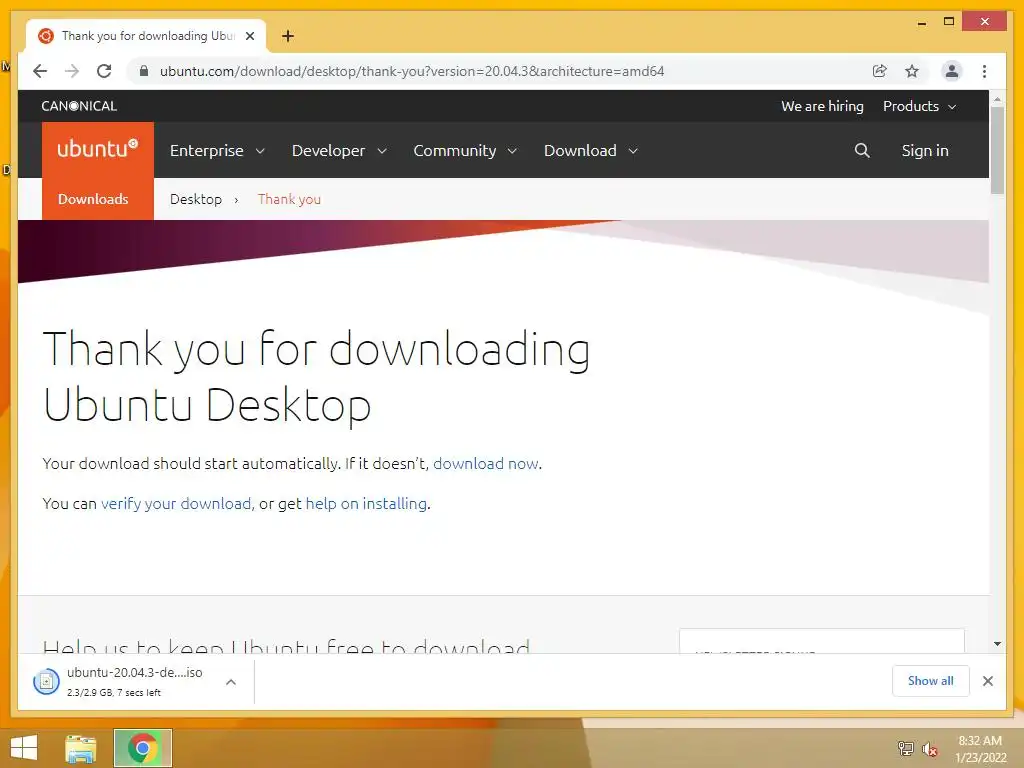Click the Canonical logo text

(79, 106)
